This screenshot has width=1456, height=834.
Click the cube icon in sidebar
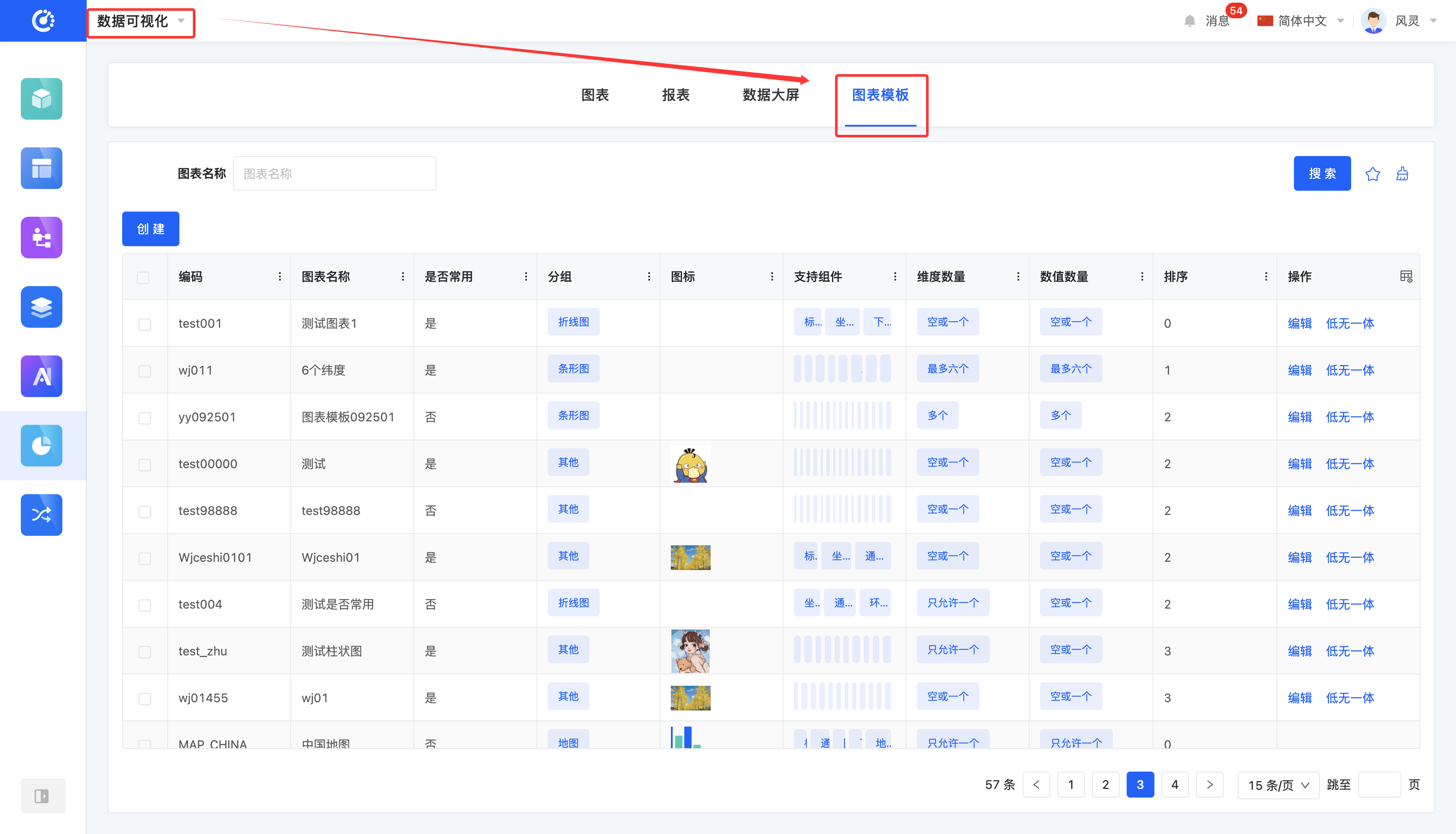click(x=41, y=98)
